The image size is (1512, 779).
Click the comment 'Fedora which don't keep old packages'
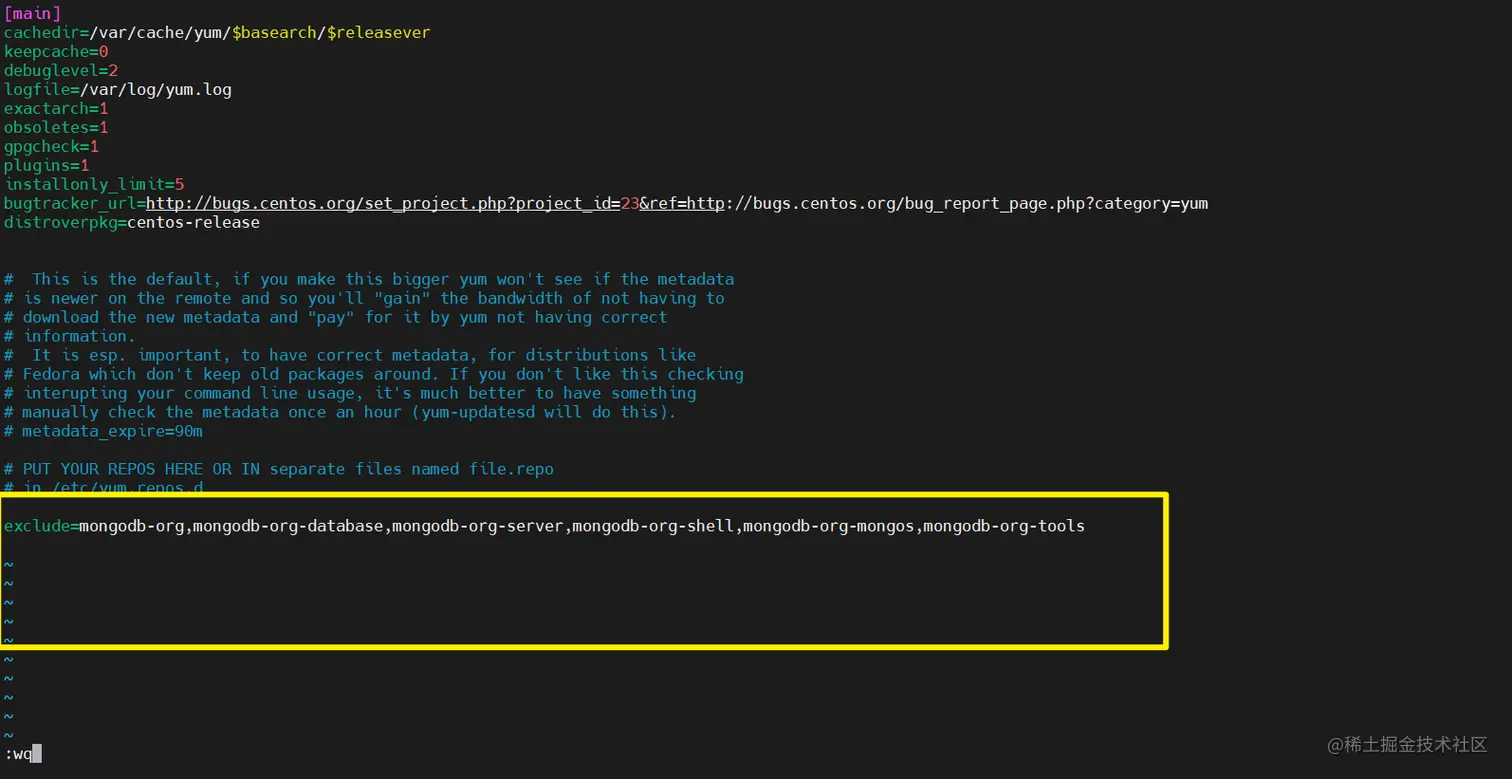[374, 375]
